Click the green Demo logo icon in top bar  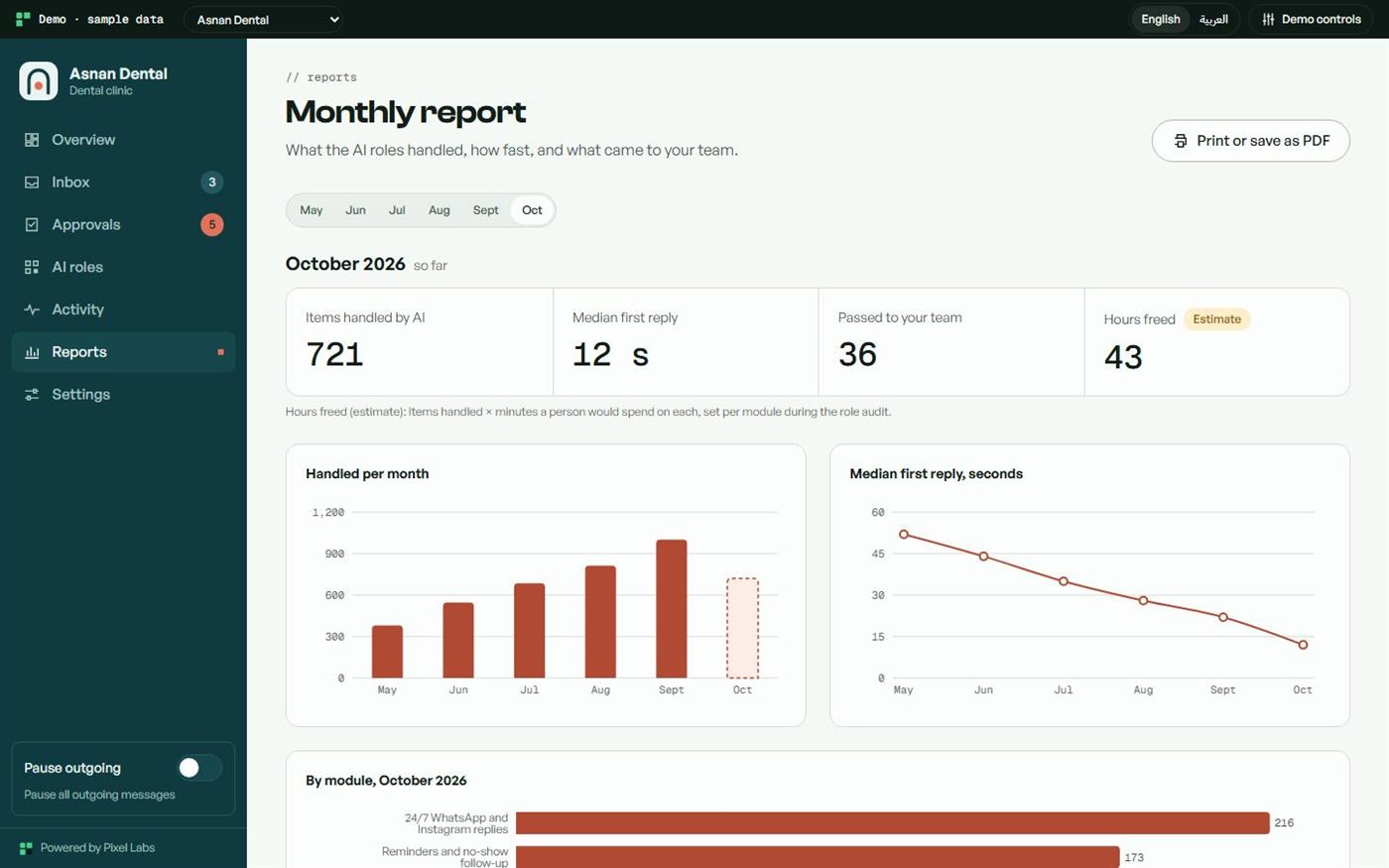(23, 19)
